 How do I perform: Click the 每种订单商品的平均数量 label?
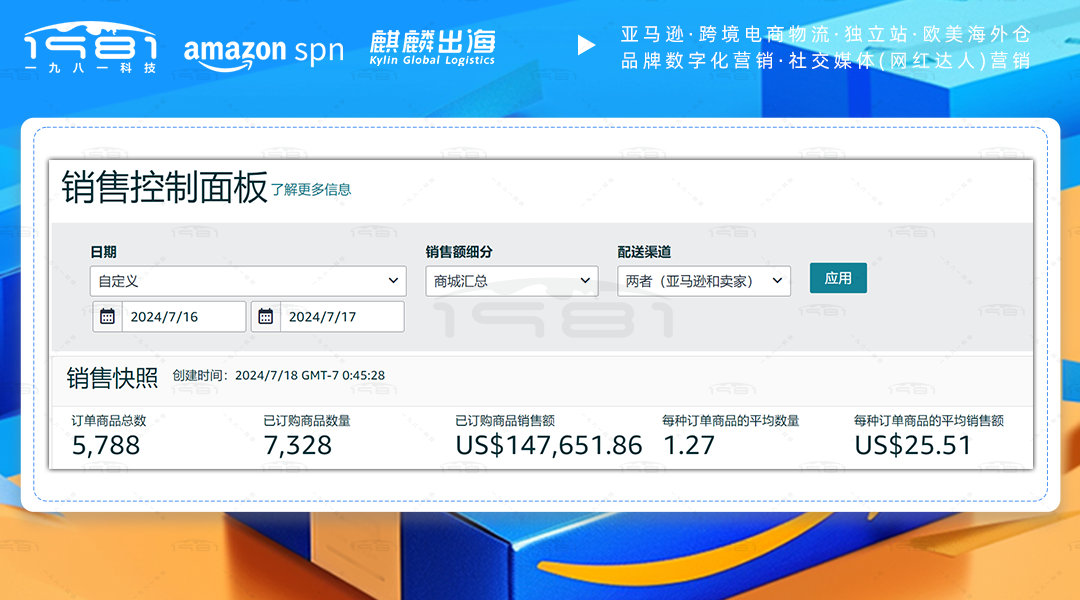click(731, 421)
